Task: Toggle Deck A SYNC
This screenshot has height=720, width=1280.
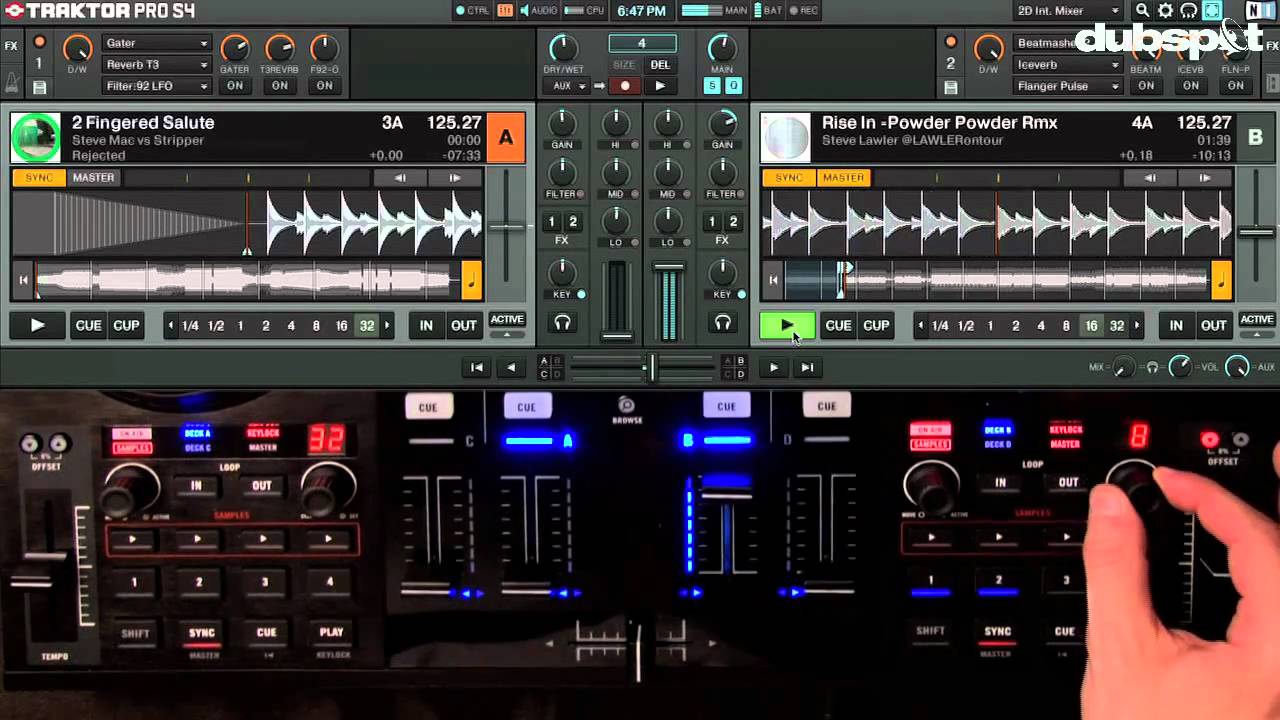Action: point(39,178)
